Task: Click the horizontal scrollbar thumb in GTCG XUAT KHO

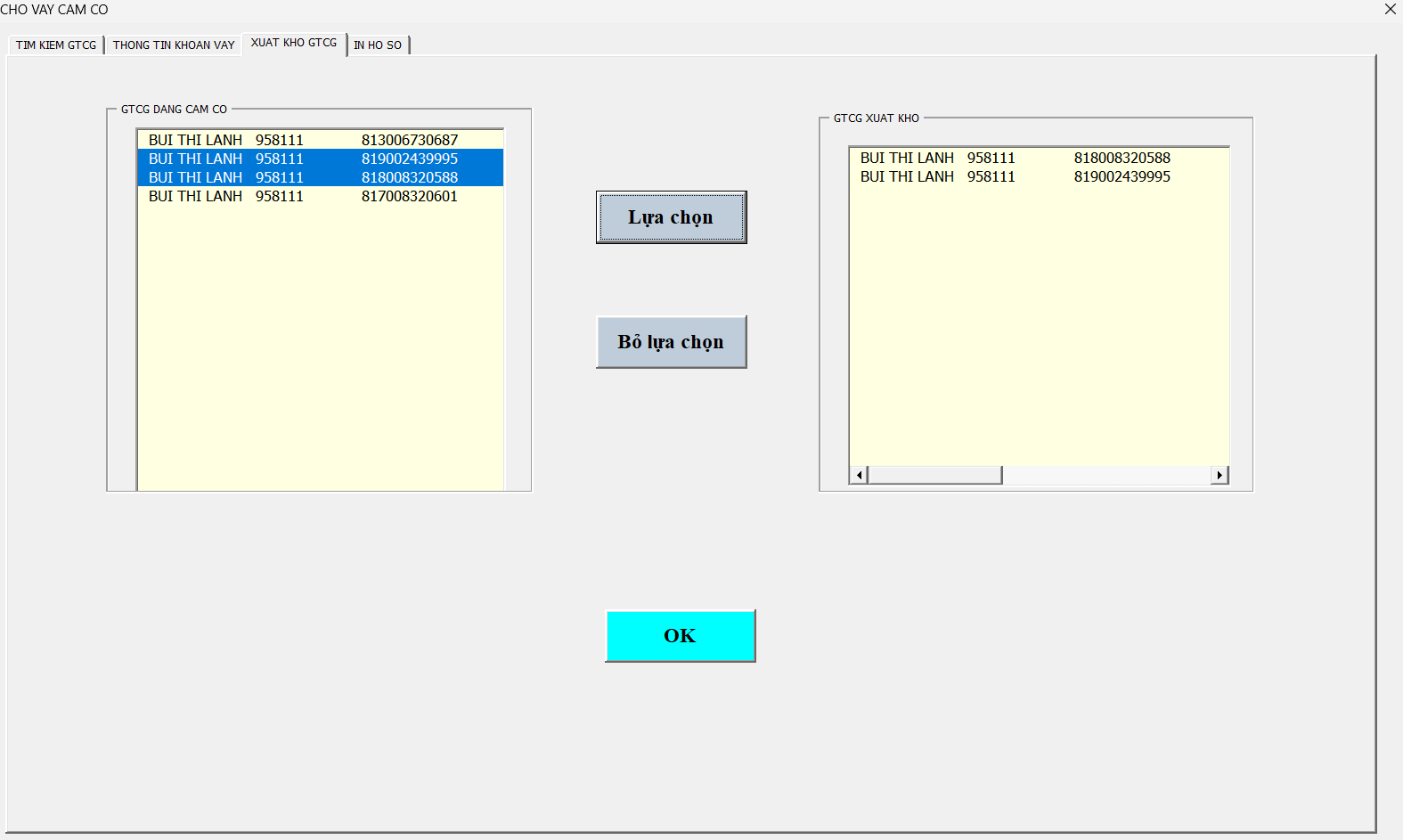Action: 935,475
